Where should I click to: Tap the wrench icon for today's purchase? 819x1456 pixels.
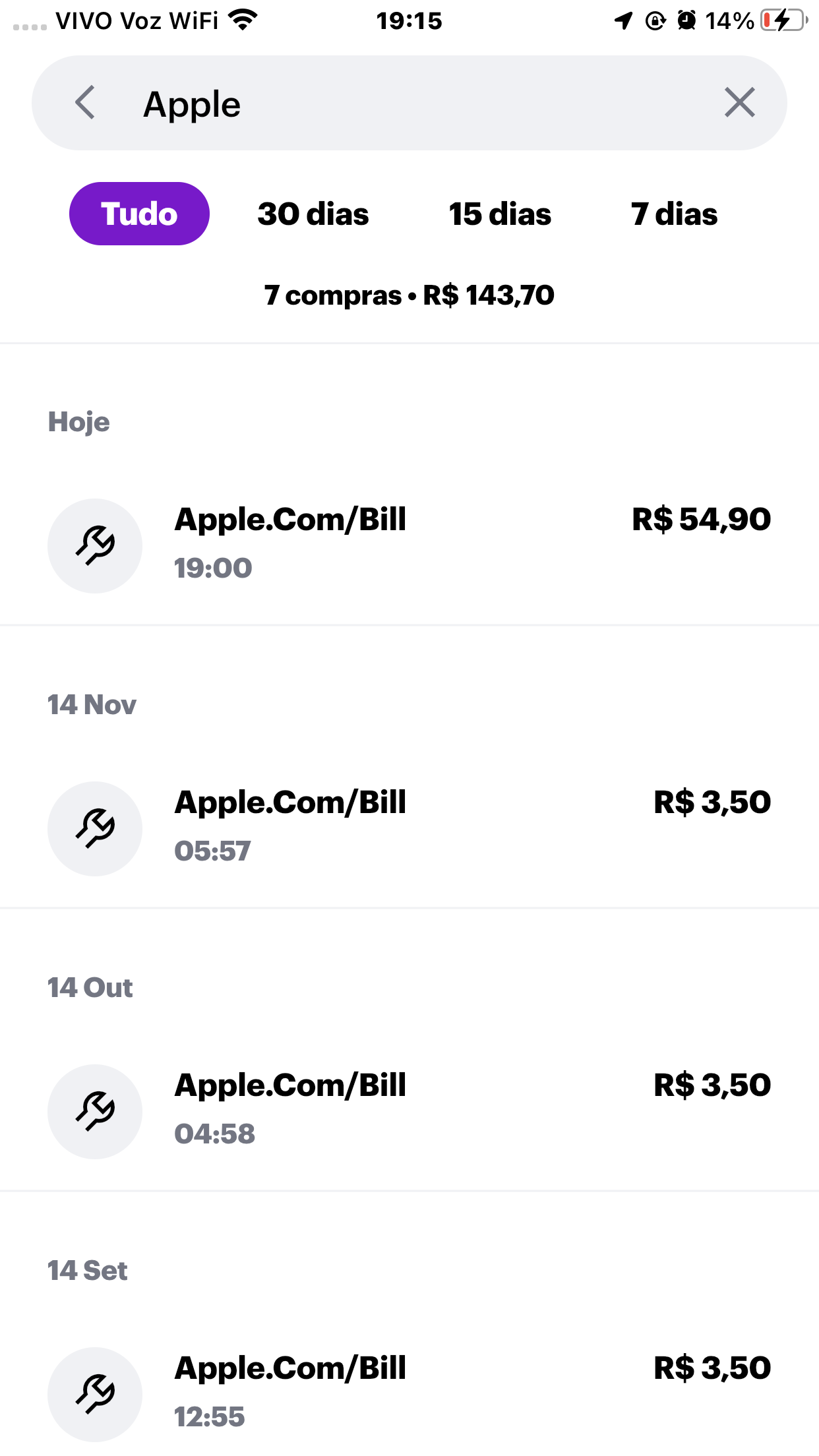(95, 545)
